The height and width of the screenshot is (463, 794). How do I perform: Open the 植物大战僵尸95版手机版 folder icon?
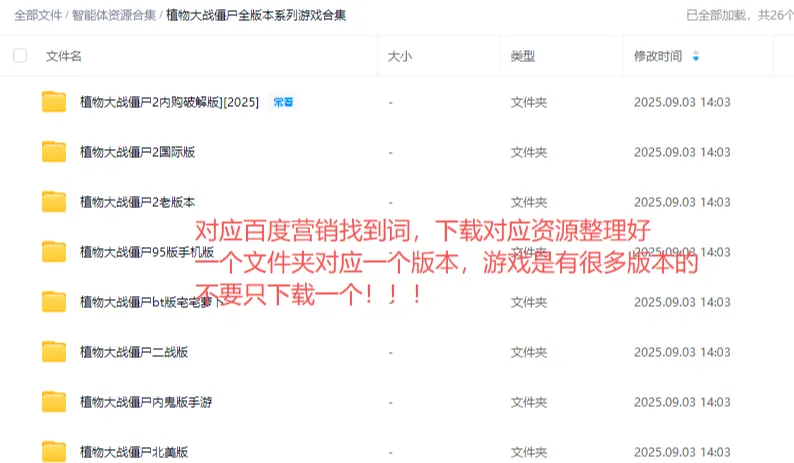54,252
